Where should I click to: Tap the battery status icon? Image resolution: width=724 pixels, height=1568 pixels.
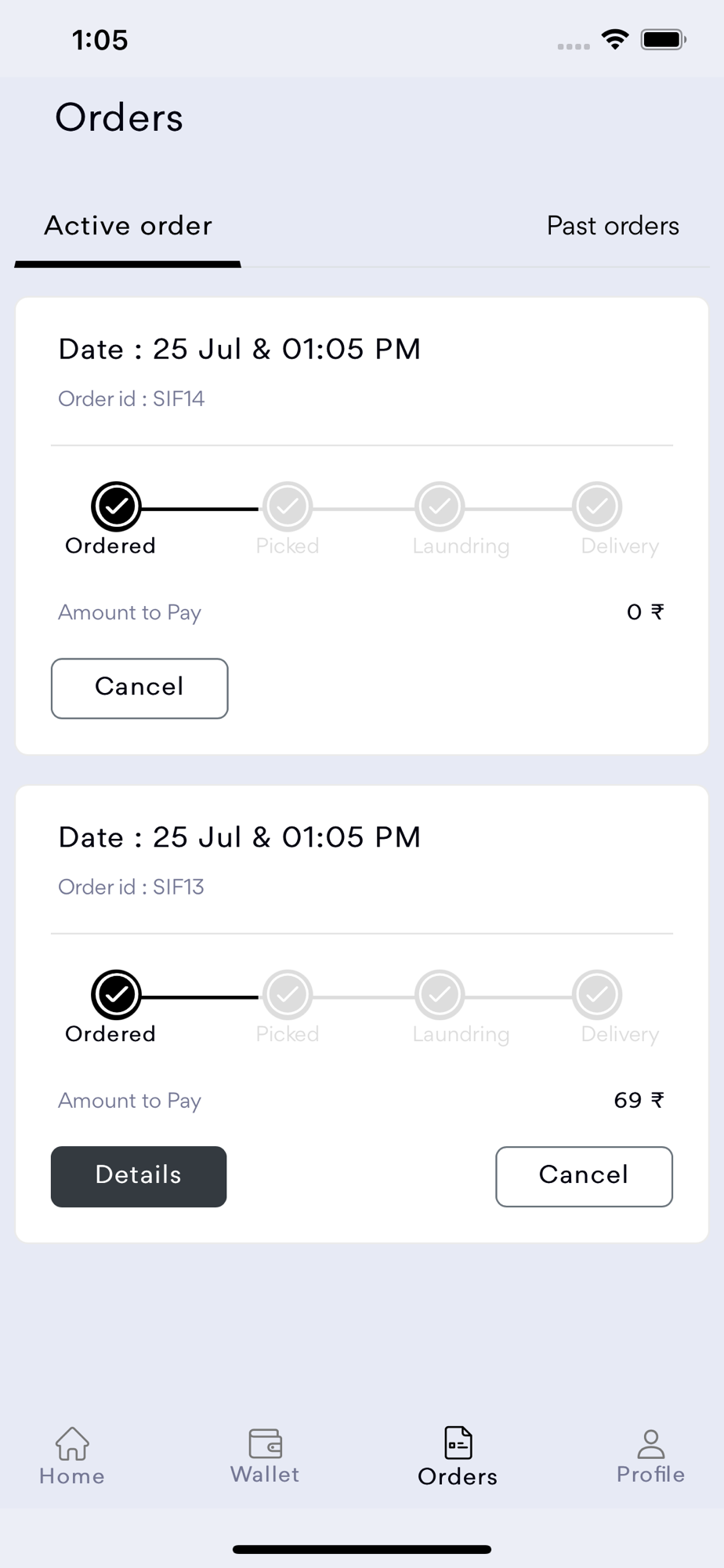(x=663, y=39)
